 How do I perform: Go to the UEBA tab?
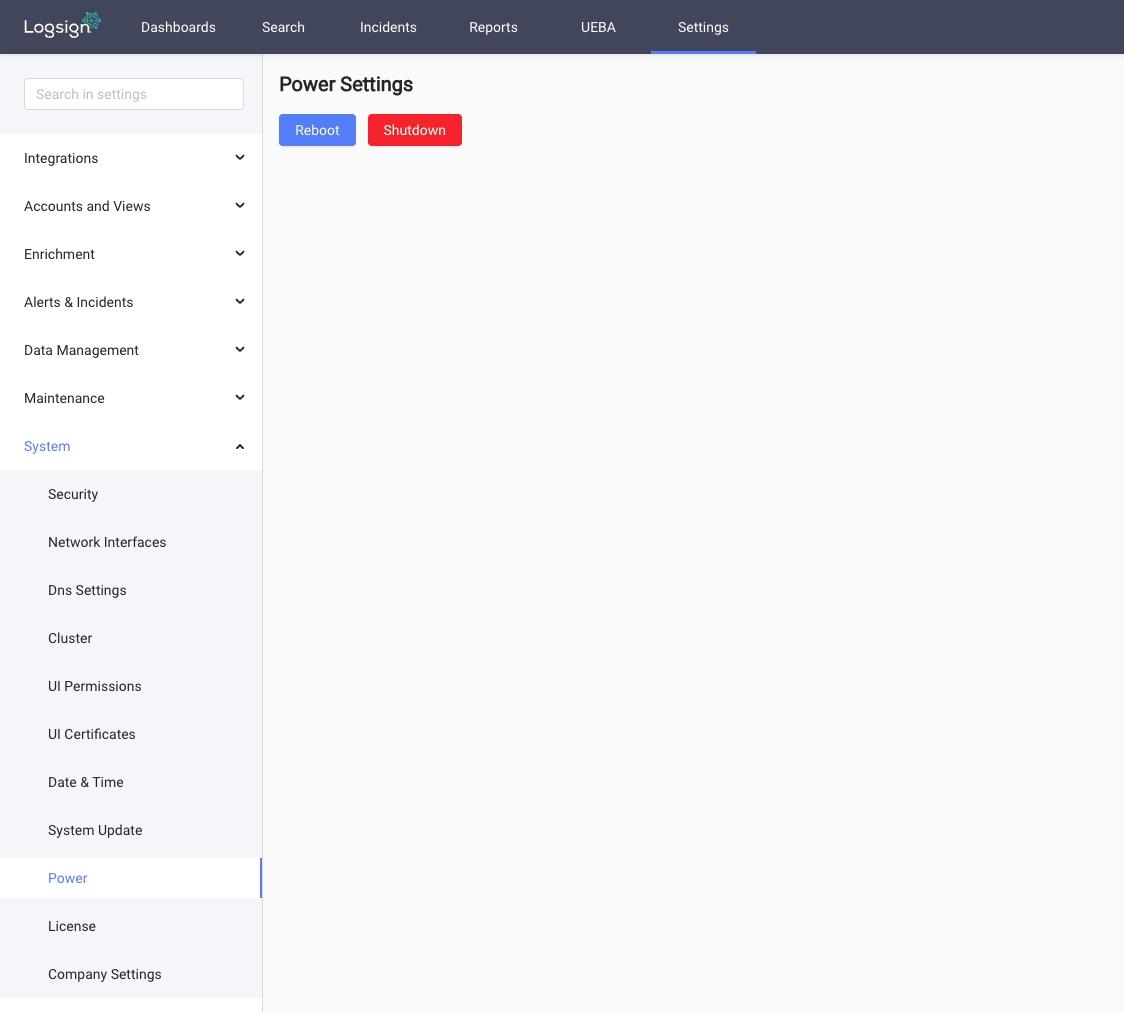[598, 27]
